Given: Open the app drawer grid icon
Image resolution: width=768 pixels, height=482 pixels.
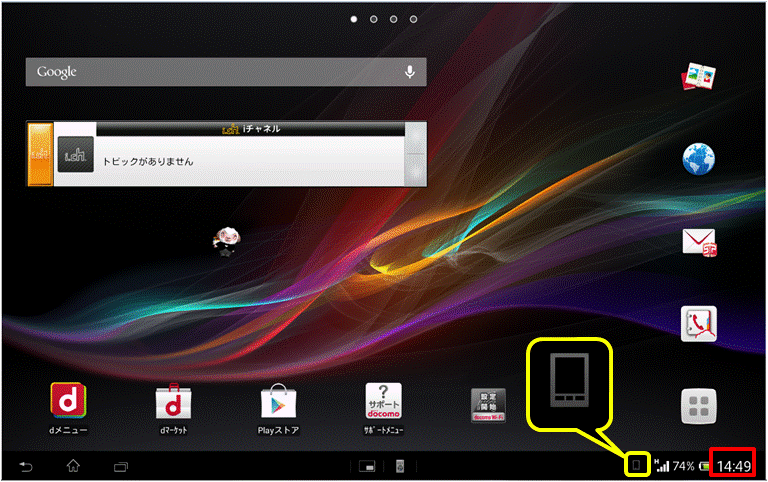Looking at the screenshot, I should tap(699, 405).
